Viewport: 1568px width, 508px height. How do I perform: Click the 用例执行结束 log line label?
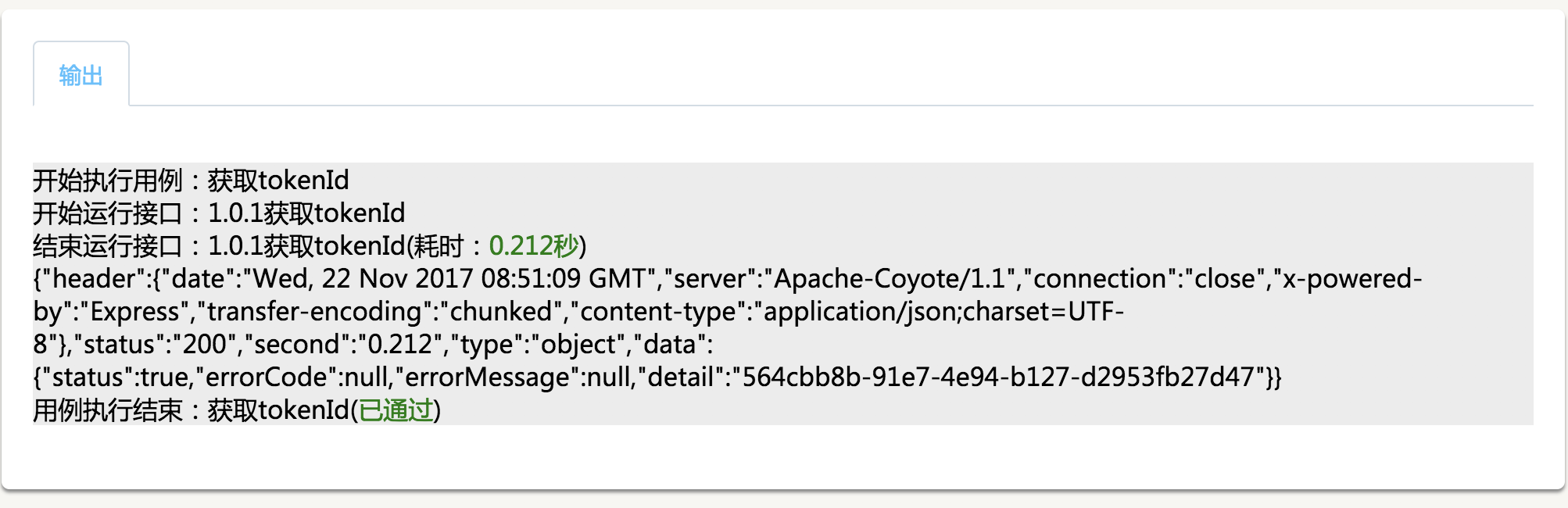click(x=107, y=410)
